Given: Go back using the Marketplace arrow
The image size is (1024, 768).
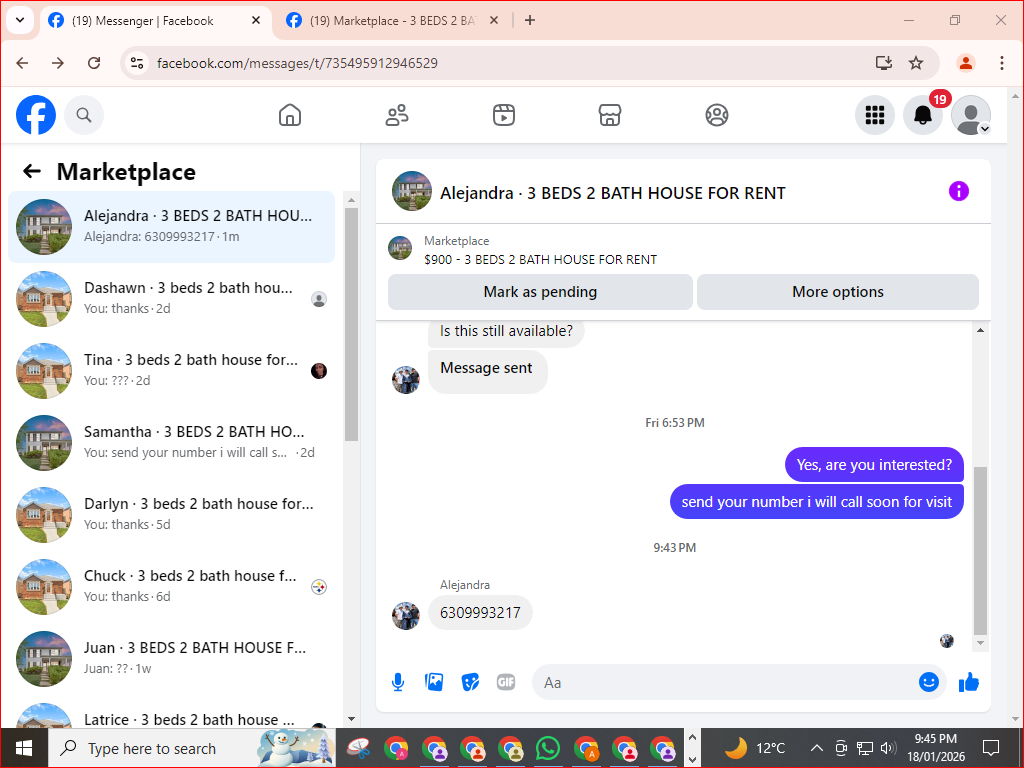Looking at the screenshot, I should 31,172.
